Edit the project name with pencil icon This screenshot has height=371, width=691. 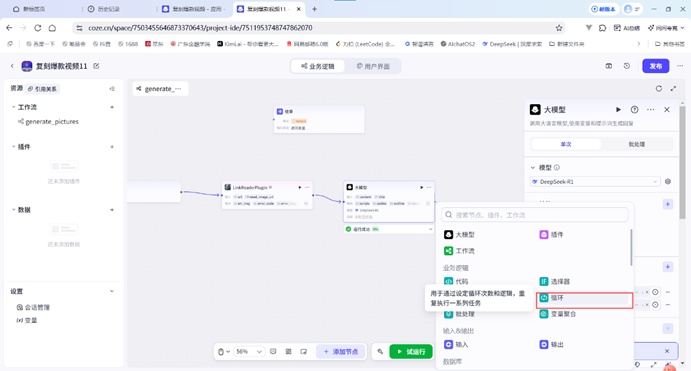(97, 66)
